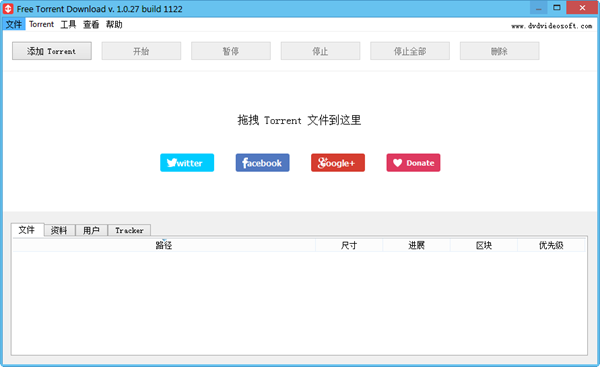Open the Torrent menu

[x=41, y=24]
